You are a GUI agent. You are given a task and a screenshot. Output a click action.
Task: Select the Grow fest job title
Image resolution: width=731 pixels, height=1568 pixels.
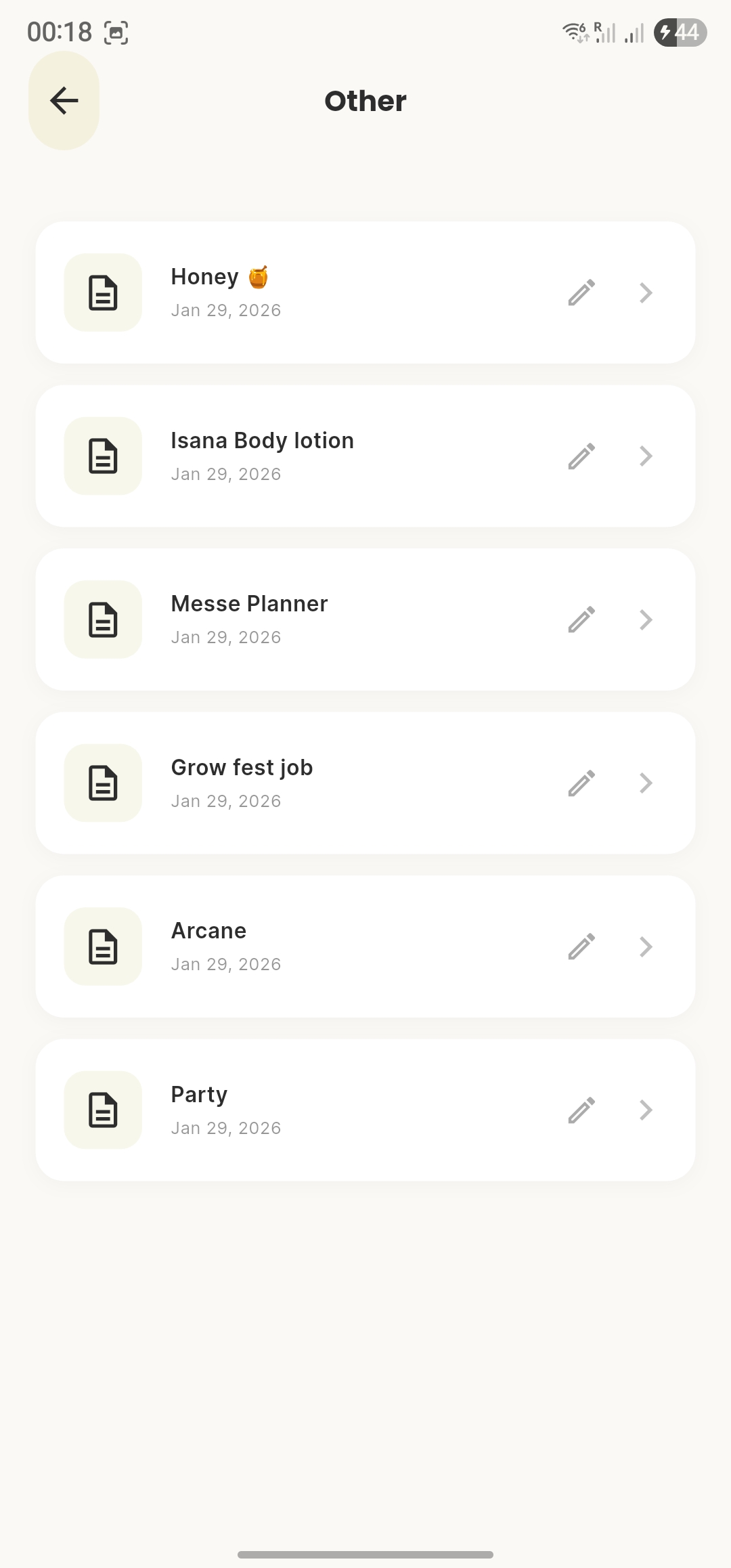(x=242, y=768)
